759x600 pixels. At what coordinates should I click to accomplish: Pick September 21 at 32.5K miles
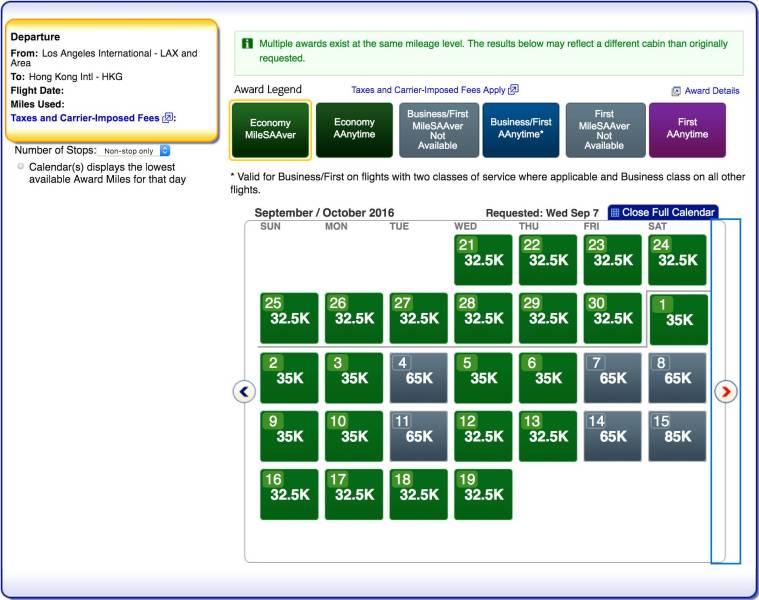pyautogui.click(x=483, y=260)
